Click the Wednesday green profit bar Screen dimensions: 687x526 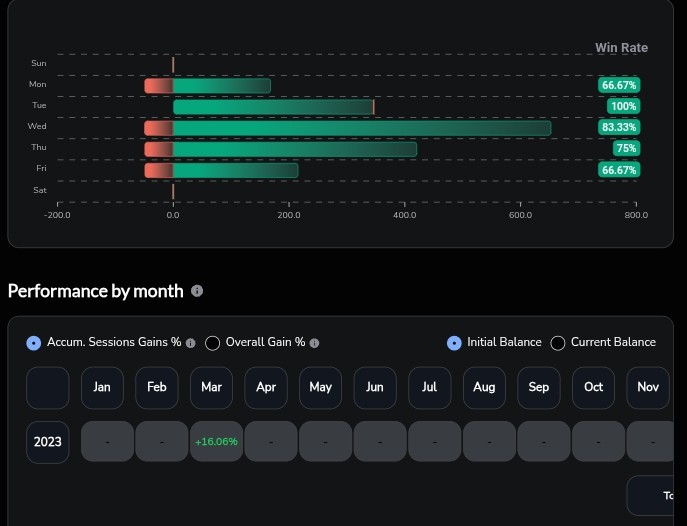click(x=362, y=128)
